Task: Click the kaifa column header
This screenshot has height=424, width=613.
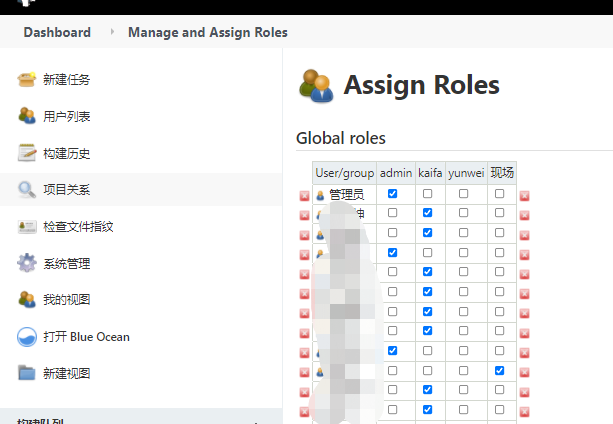Action: pos(430,173)
